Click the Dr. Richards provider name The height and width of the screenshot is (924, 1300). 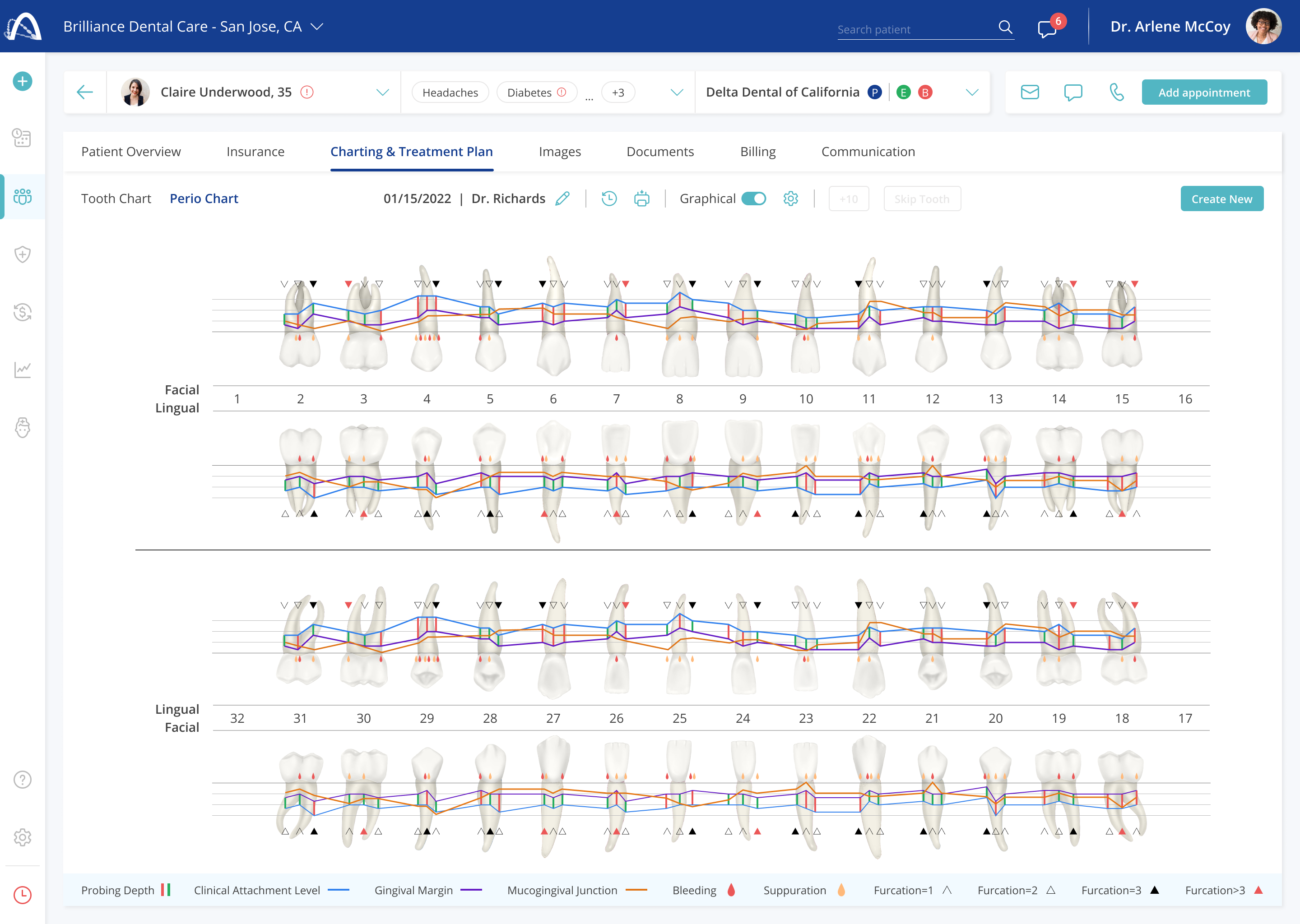[508, 199]
